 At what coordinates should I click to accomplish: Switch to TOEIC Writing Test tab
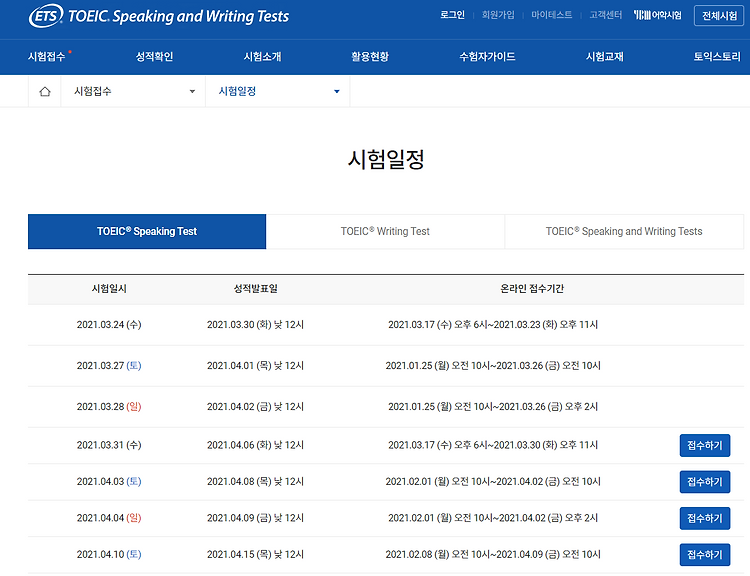pyautogui.click(x=385, y=232)
